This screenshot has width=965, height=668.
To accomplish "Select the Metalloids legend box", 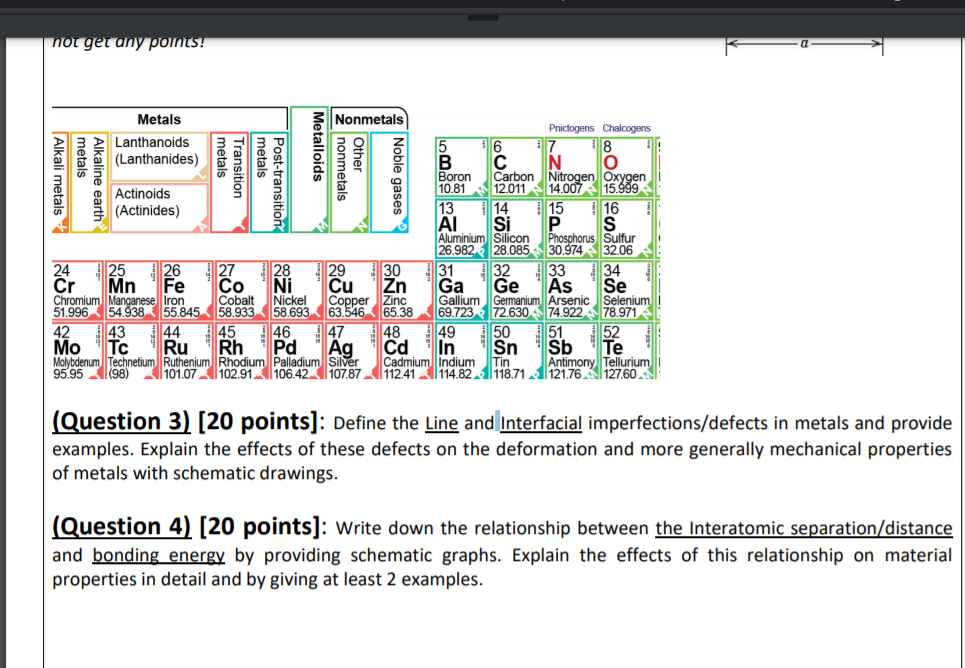I will [309, 170].
